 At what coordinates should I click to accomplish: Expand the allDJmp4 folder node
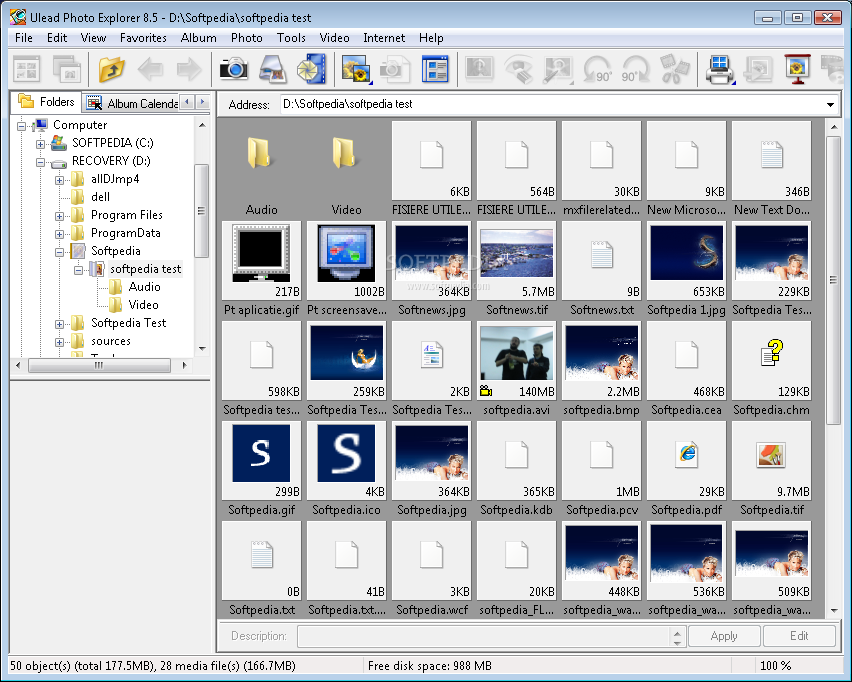point(59,180)
